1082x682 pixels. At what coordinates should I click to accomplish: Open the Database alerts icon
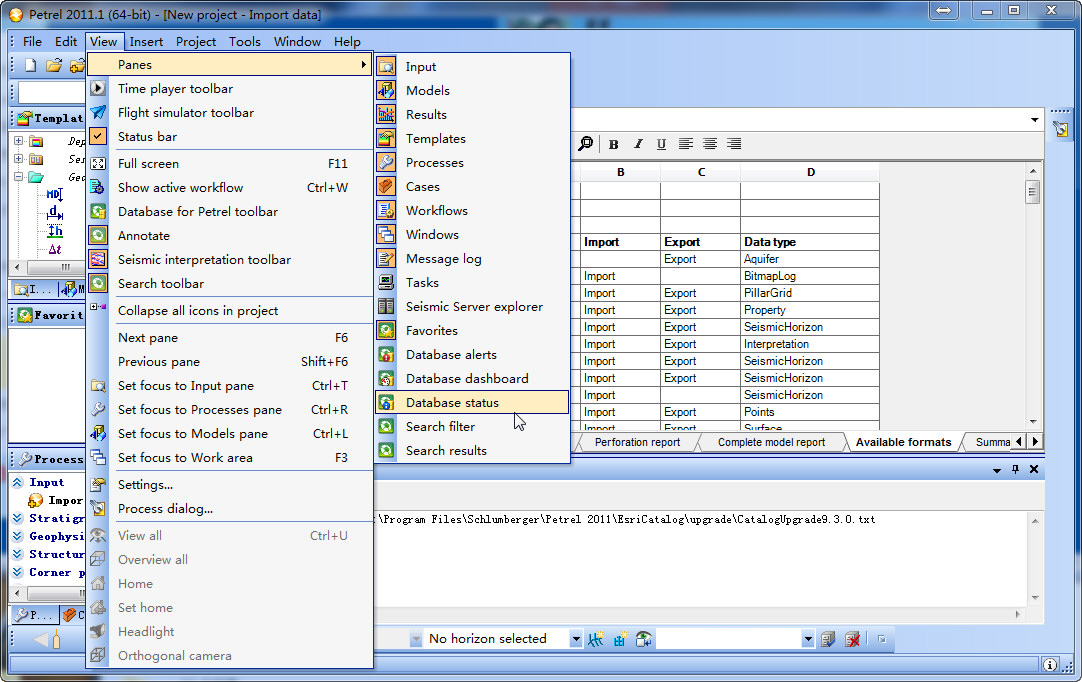coord(386,355)
